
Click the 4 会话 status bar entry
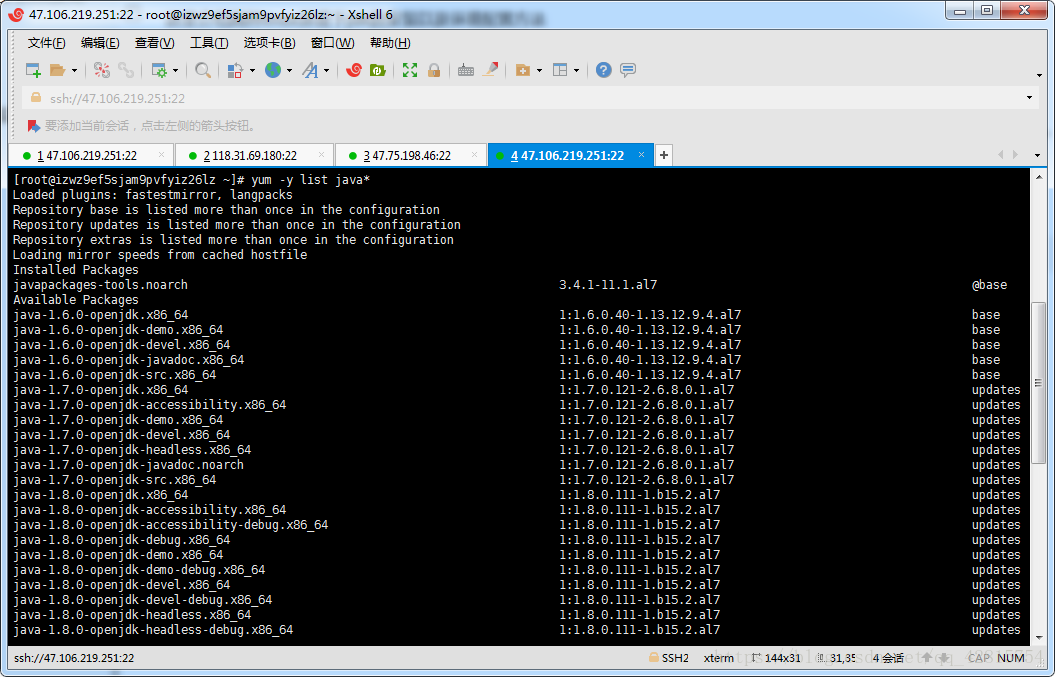click(x=889, y=658)
